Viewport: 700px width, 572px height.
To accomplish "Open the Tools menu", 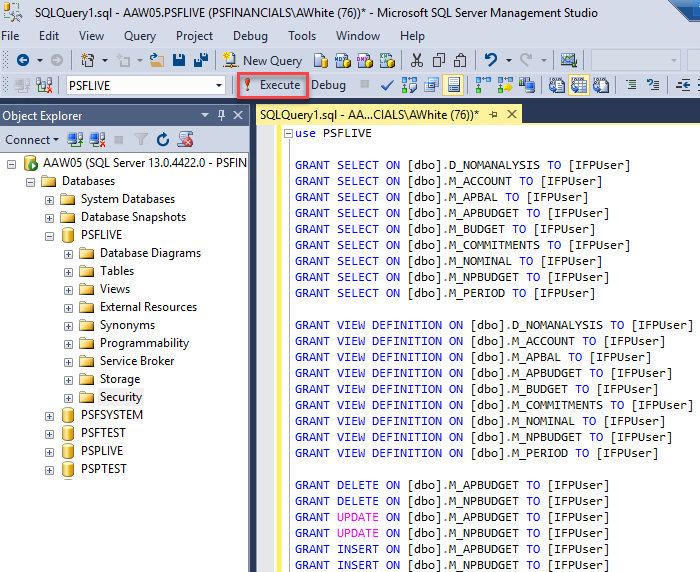I will click(302, 36).
